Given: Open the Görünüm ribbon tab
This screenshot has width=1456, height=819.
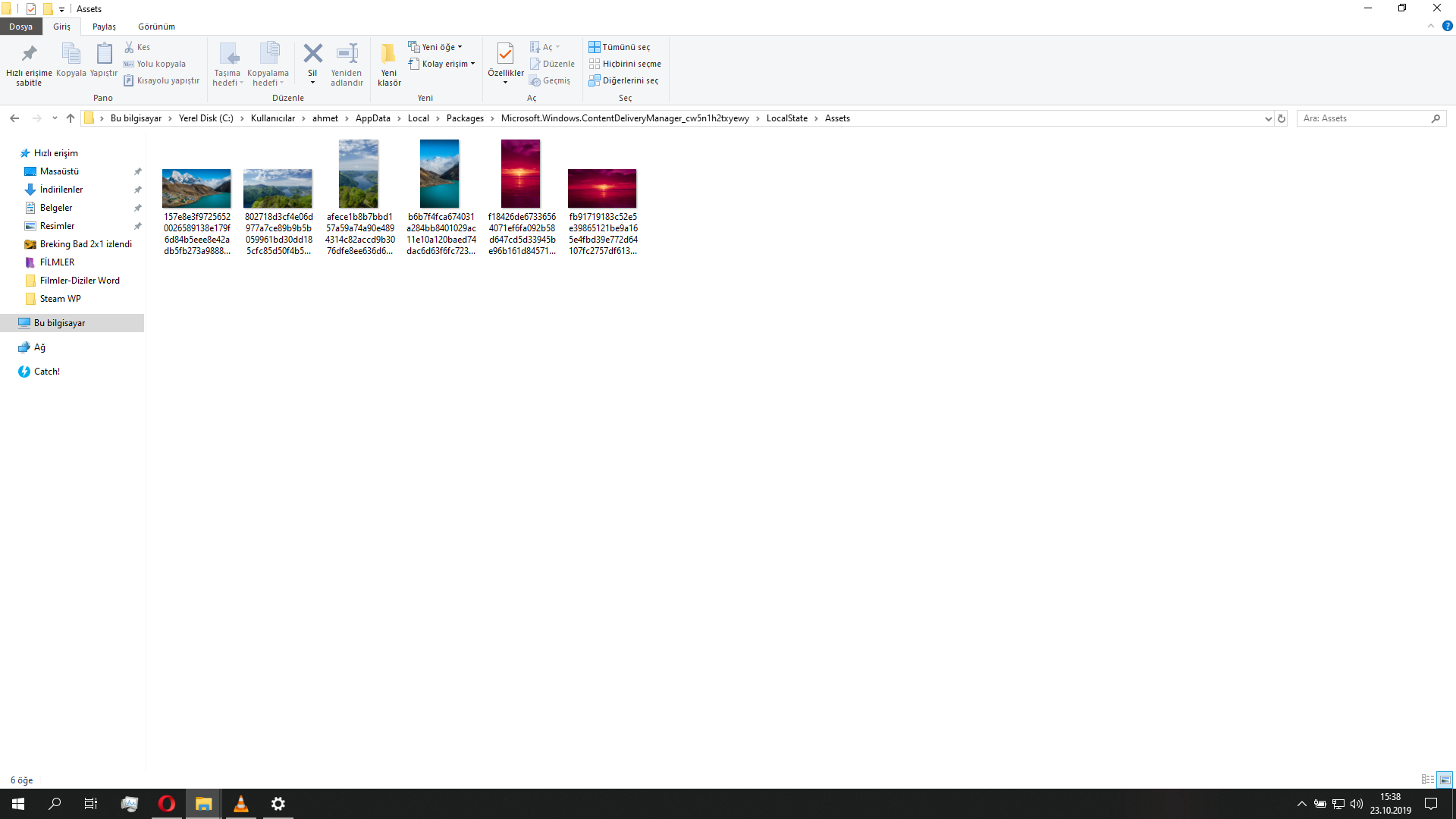Looking at the screenshot, I should (156, 27).
